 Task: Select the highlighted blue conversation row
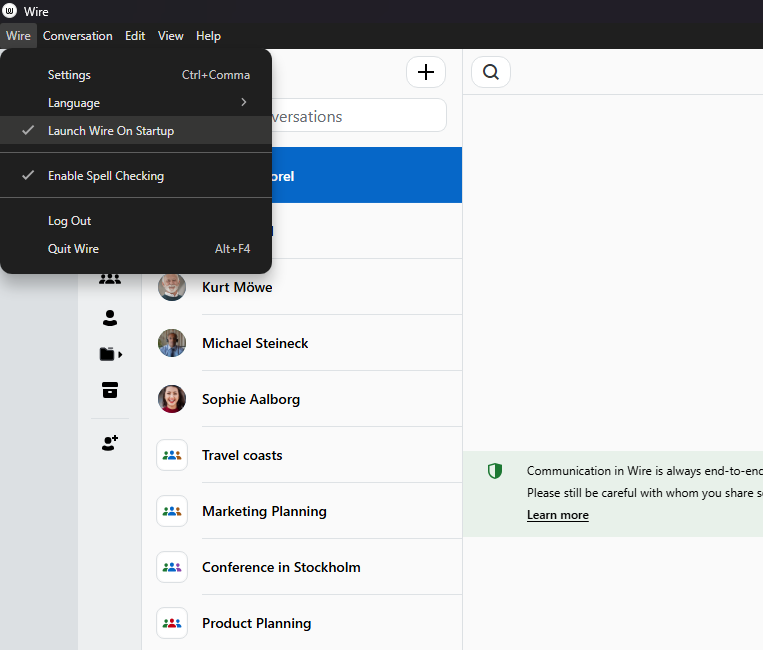(x=366, y=175)
